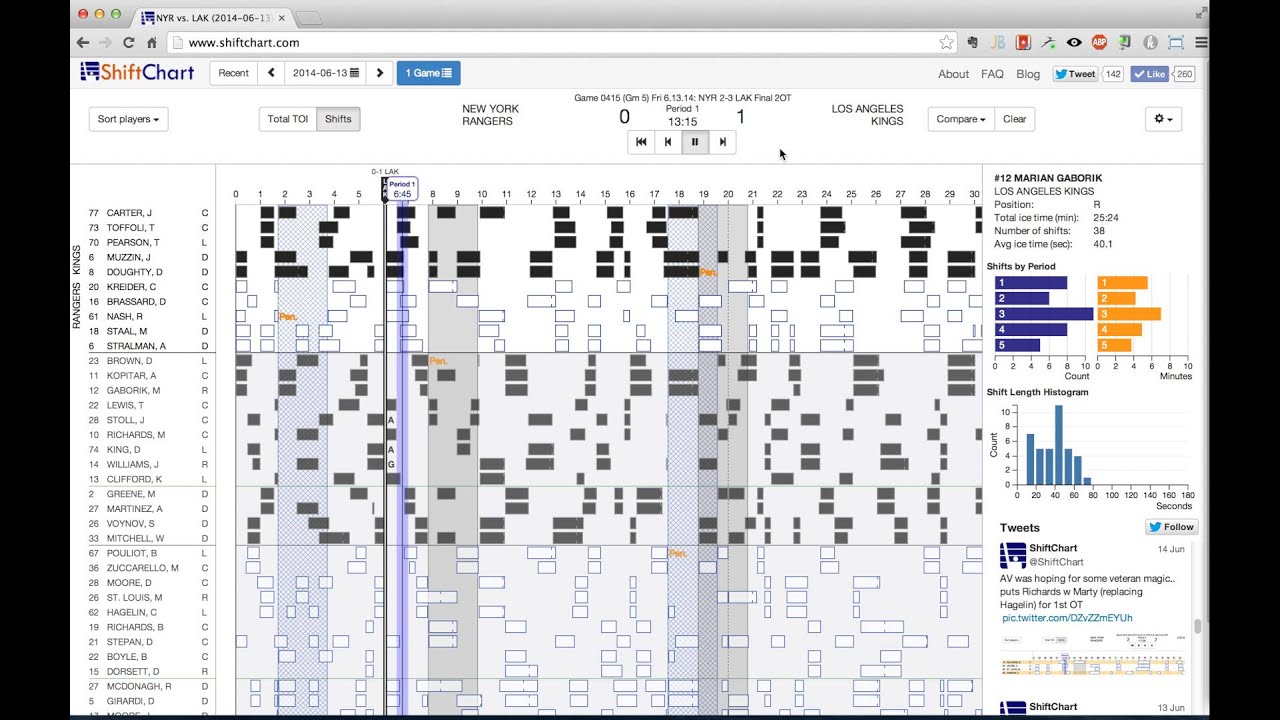Go to the previous game date
The height and width of the screenshot is (720, 1280).
pos(271,73)
